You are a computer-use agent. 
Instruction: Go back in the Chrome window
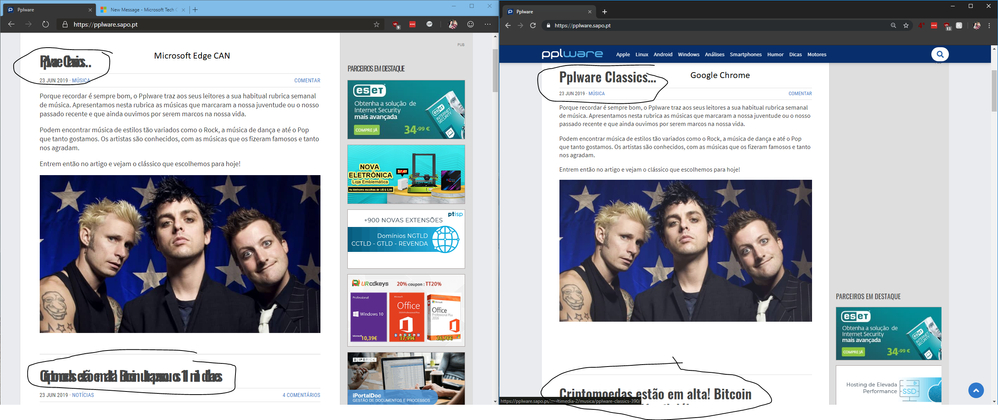click(507, 25)
